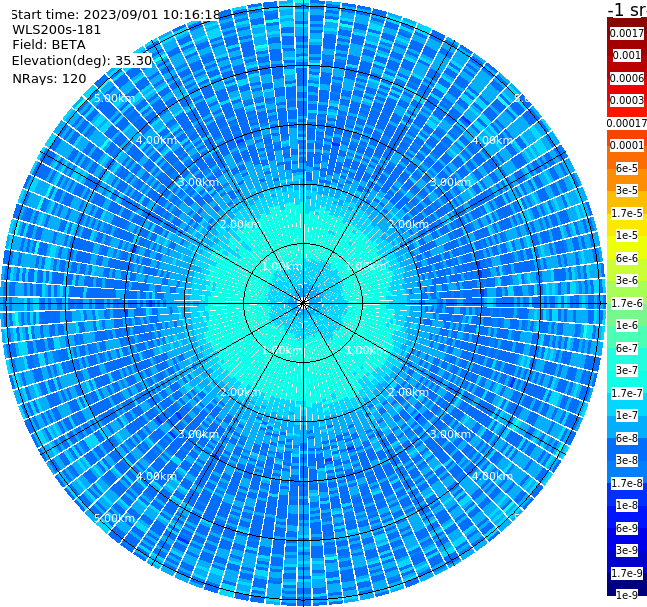Click the 6e-5 colorbar label
The width and height of the screenshot is (647, 607).
click(627, 168)
